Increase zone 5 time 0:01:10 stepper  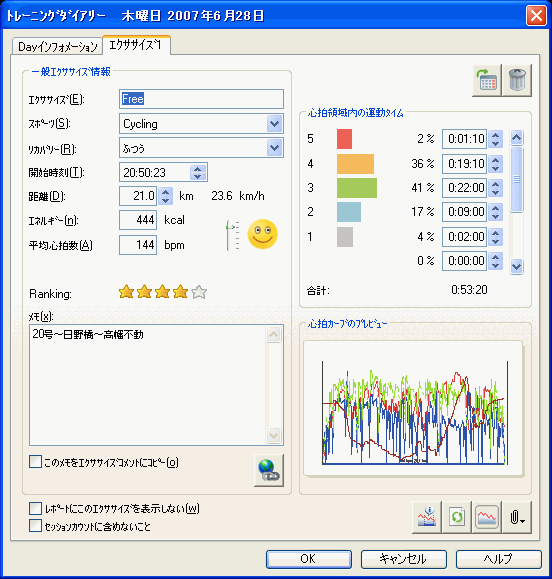click(496, 135)
